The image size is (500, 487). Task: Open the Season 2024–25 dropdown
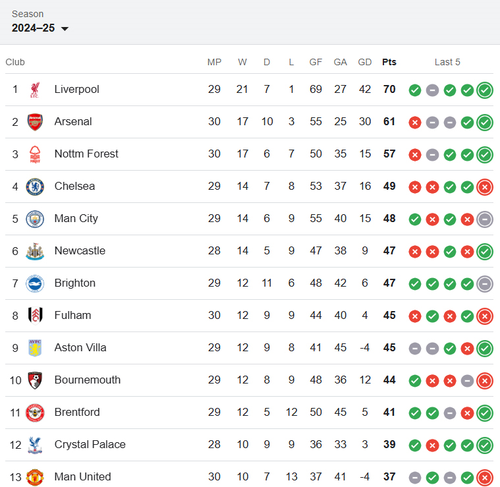[x=40, y=22]
